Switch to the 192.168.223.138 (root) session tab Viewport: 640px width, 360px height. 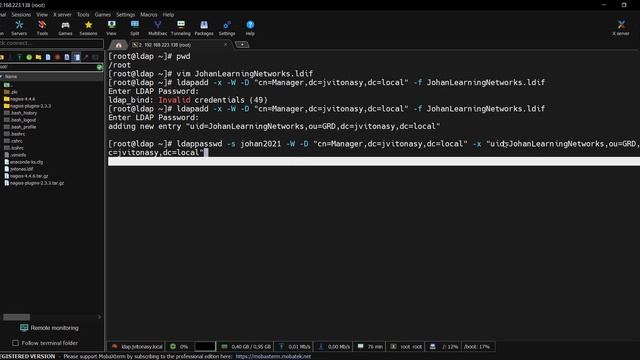click(165, 45)
